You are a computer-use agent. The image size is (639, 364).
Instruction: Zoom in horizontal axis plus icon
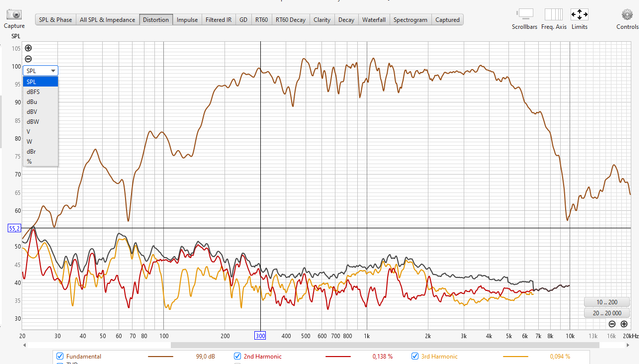(x=624, y=324)
